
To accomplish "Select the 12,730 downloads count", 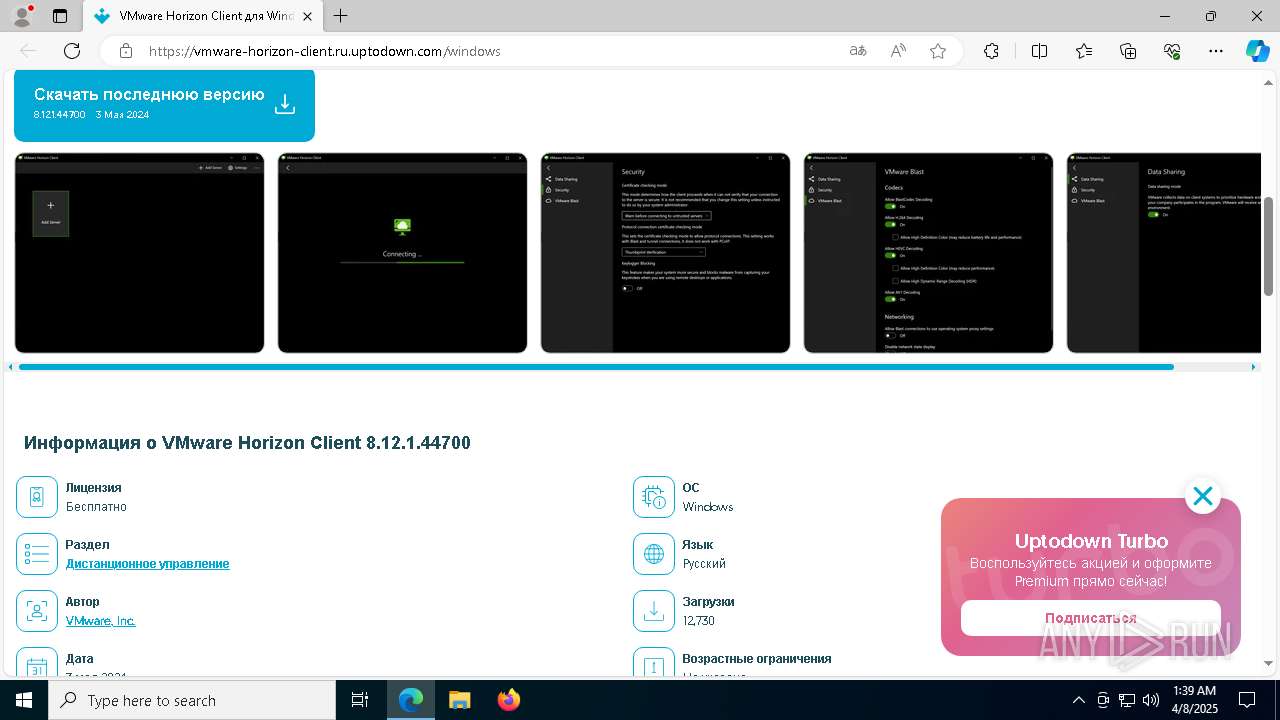I will coord(699,621).
